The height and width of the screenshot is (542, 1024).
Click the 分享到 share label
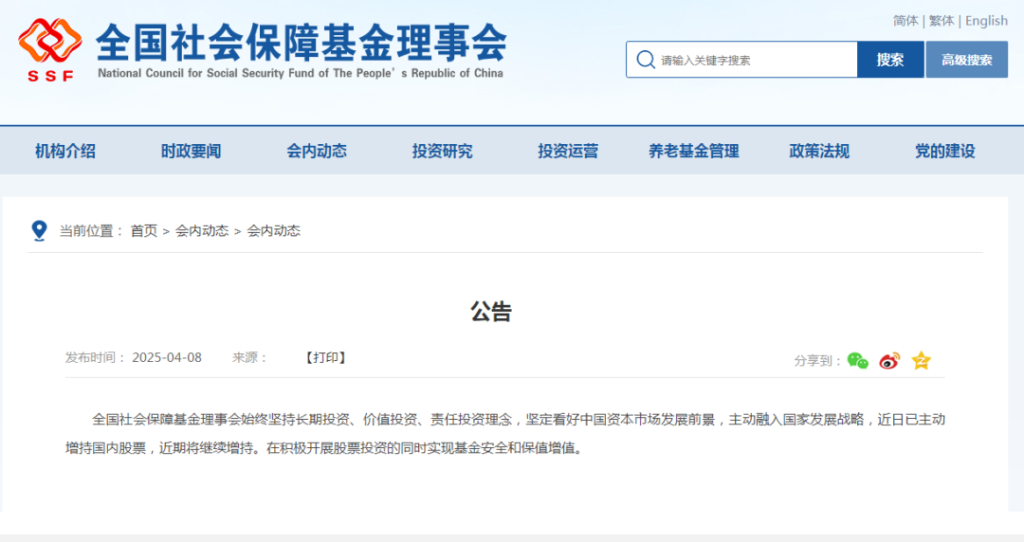(x=817, y=360)
